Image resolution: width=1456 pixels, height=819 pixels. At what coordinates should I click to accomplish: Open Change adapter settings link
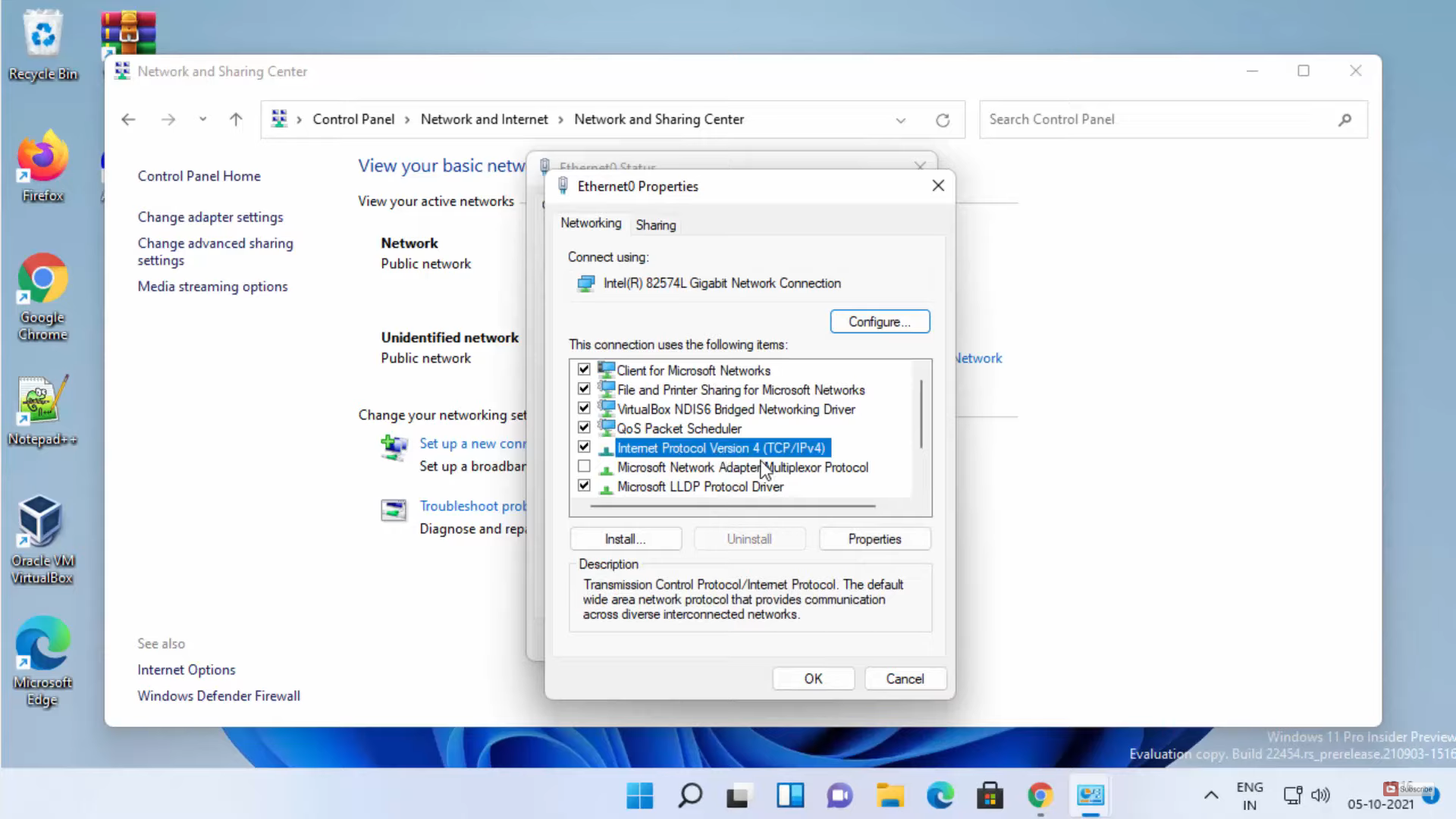(210, 217)
